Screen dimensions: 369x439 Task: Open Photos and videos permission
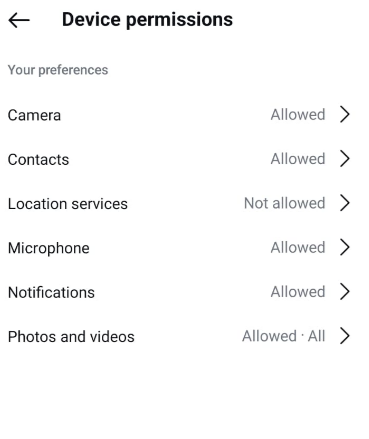click(184, 336)
